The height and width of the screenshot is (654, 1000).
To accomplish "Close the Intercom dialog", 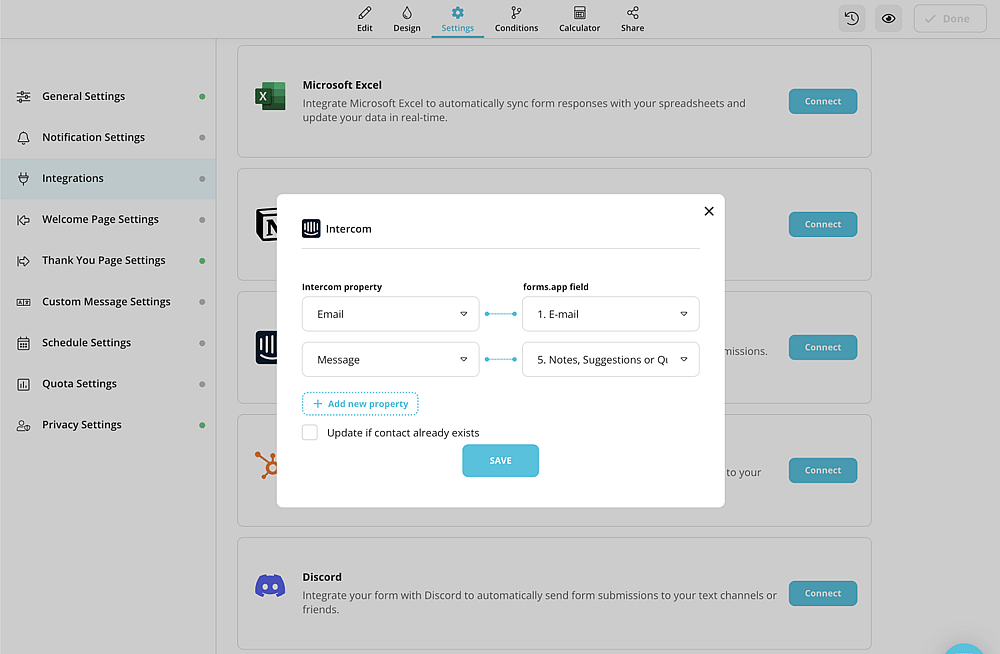I will (x=709, y=211).
